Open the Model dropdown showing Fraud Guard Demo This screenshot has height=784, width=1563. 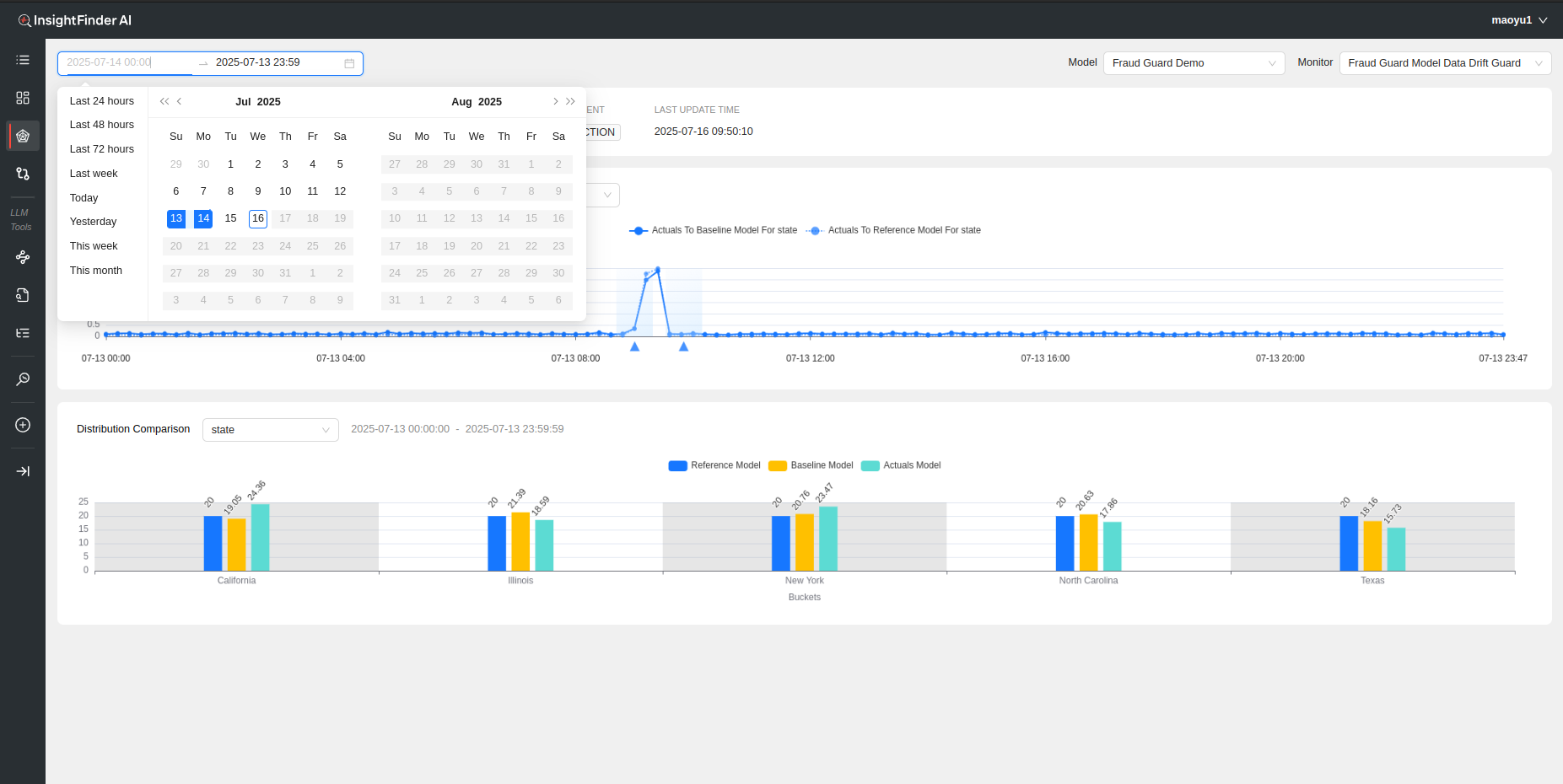click(1193, 63)
